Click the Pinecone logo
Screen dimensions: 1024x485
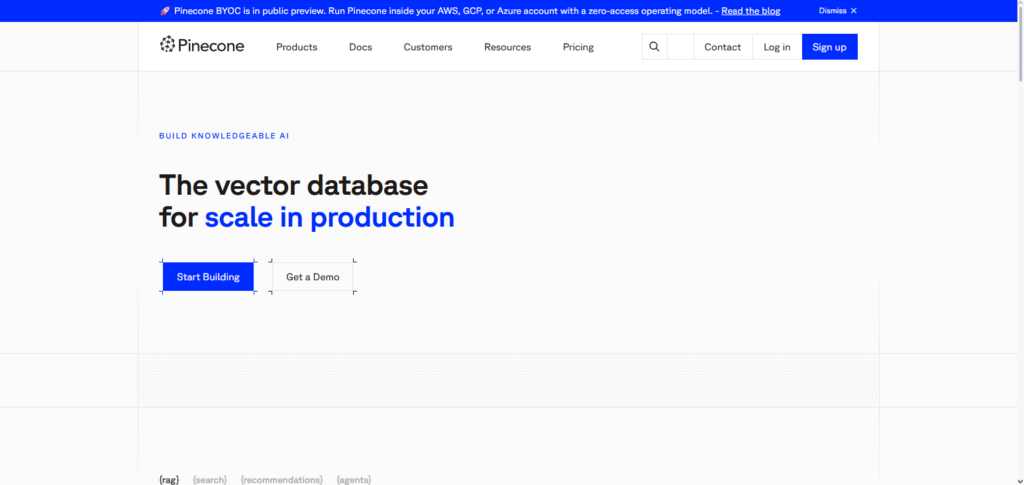coord(202,45)
